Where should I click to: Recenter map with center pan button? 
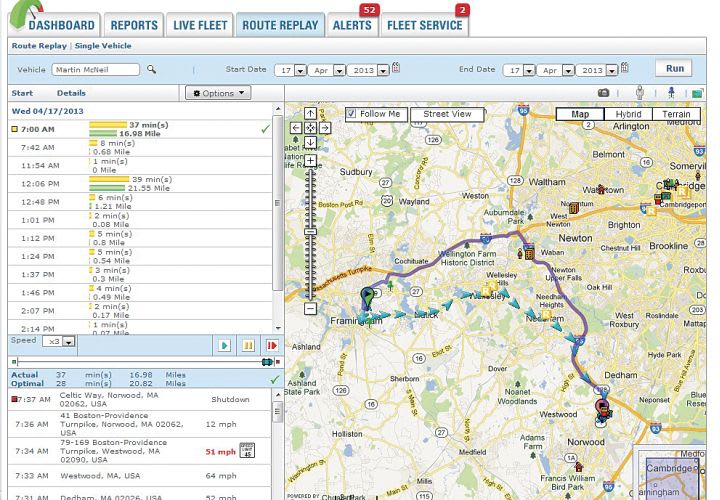pos(310,128)
